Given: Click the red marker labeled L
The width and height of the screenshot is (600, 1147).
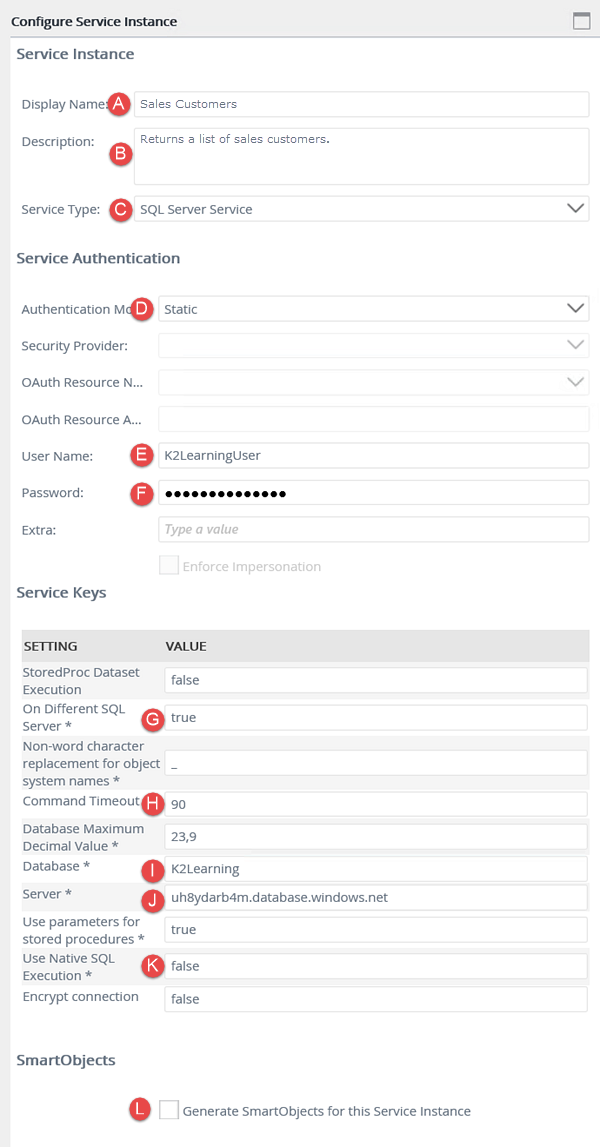Looking at the screenshot, I should coord(139,1110).
